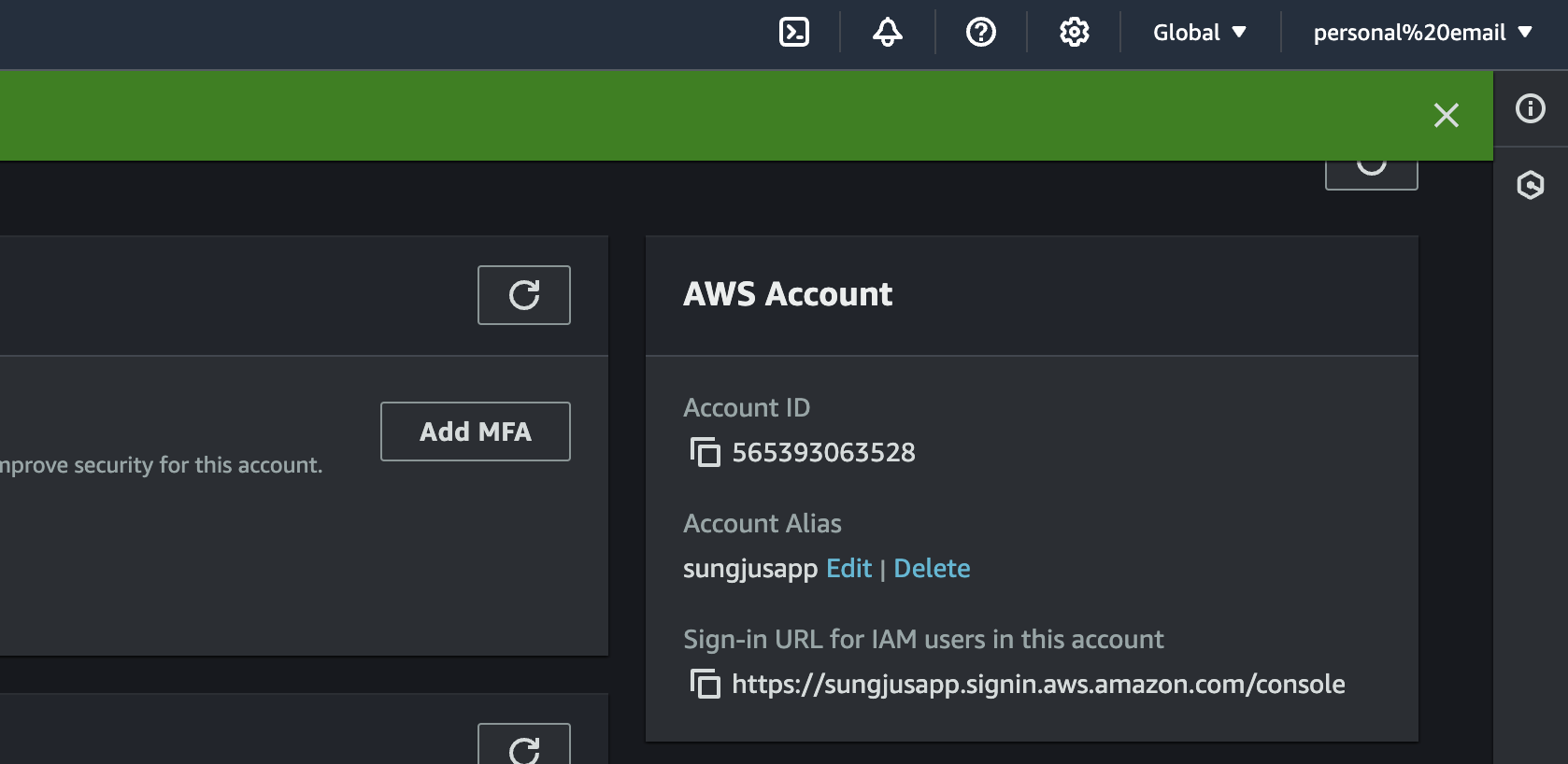Open the info panel icon
Image resolution: width=1568 pixels, height=764 pixels.
click(1530, 108)
